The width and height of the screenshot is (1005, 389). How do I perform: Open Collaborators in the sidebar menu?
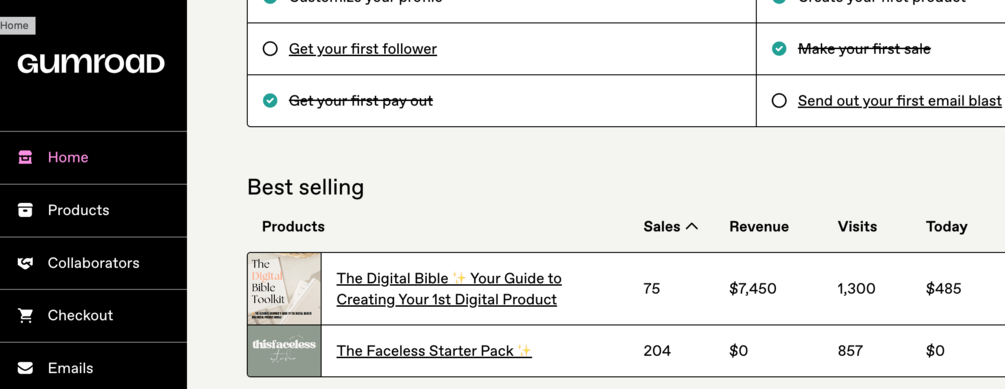pos(93,263)
